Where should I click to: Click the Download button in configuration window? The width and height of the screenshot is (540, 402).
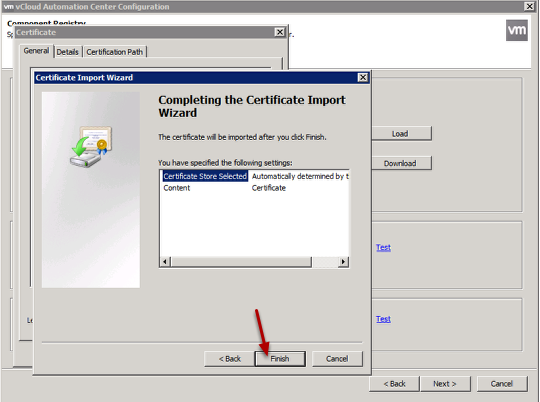click(x=400, y=163)
